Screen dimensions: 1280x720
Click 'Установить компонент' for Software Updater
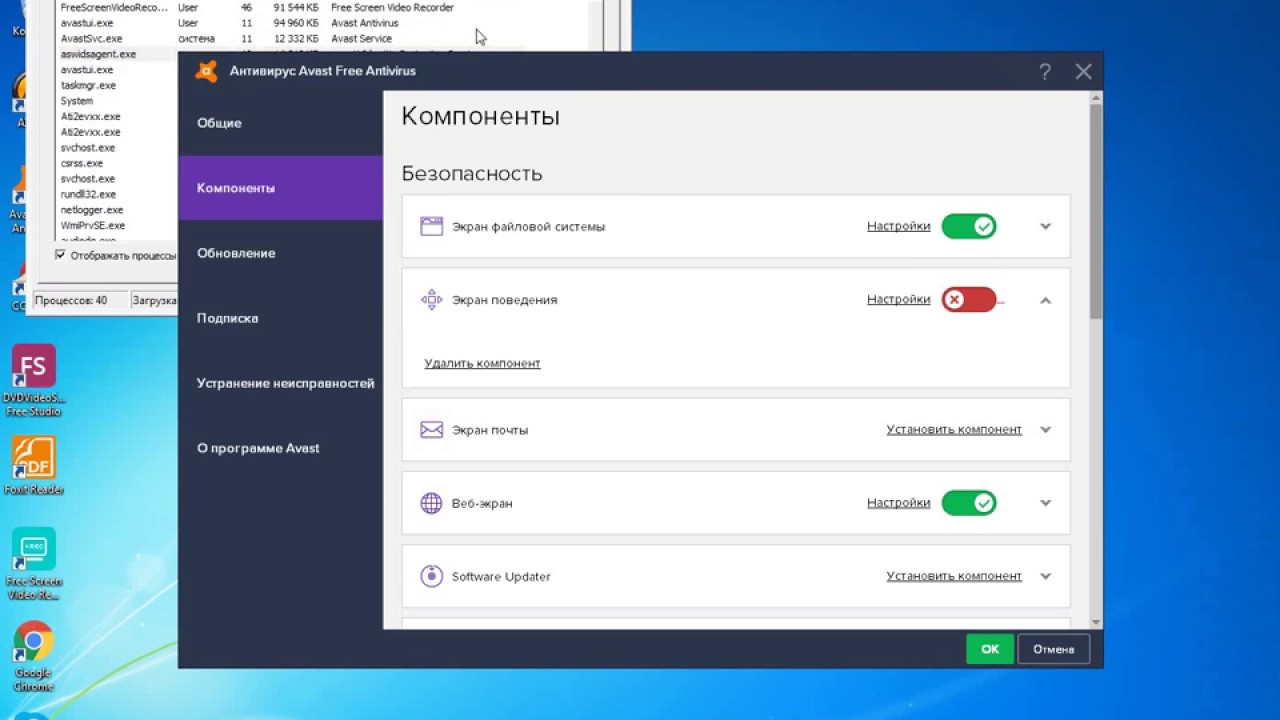[954, 576]
